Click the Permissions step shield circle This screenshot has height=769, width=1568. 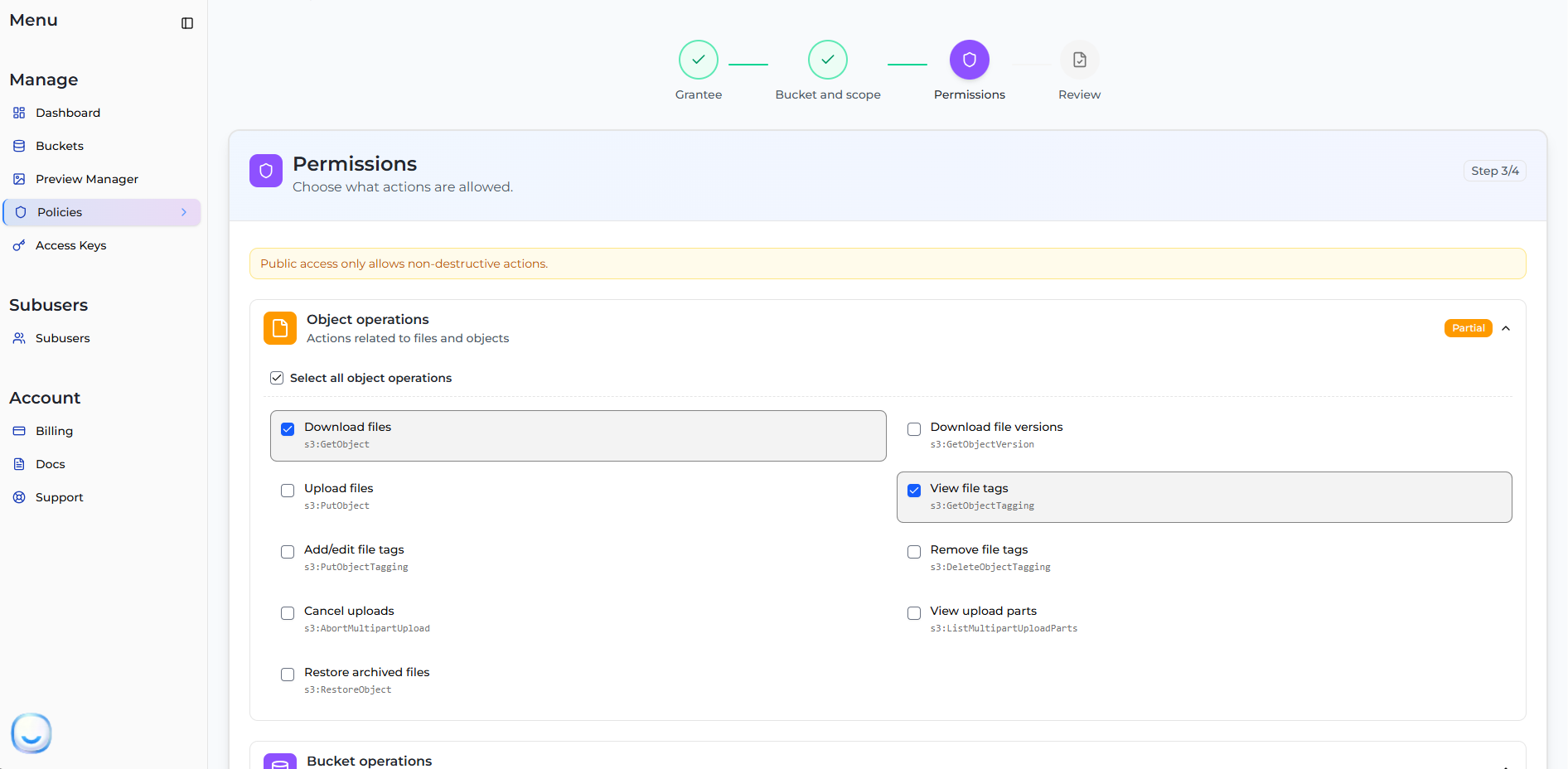point(970,60)
